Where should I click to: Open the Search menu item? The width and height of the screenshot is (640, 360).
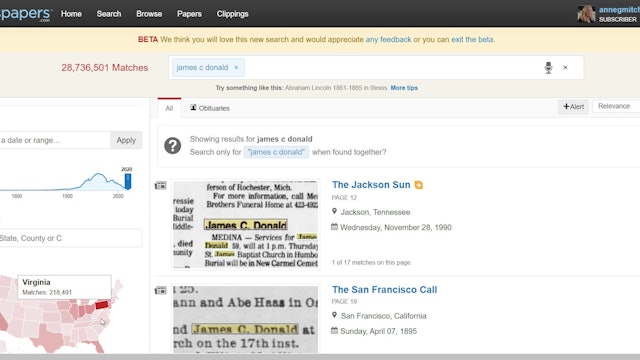[x=109, y=14]
